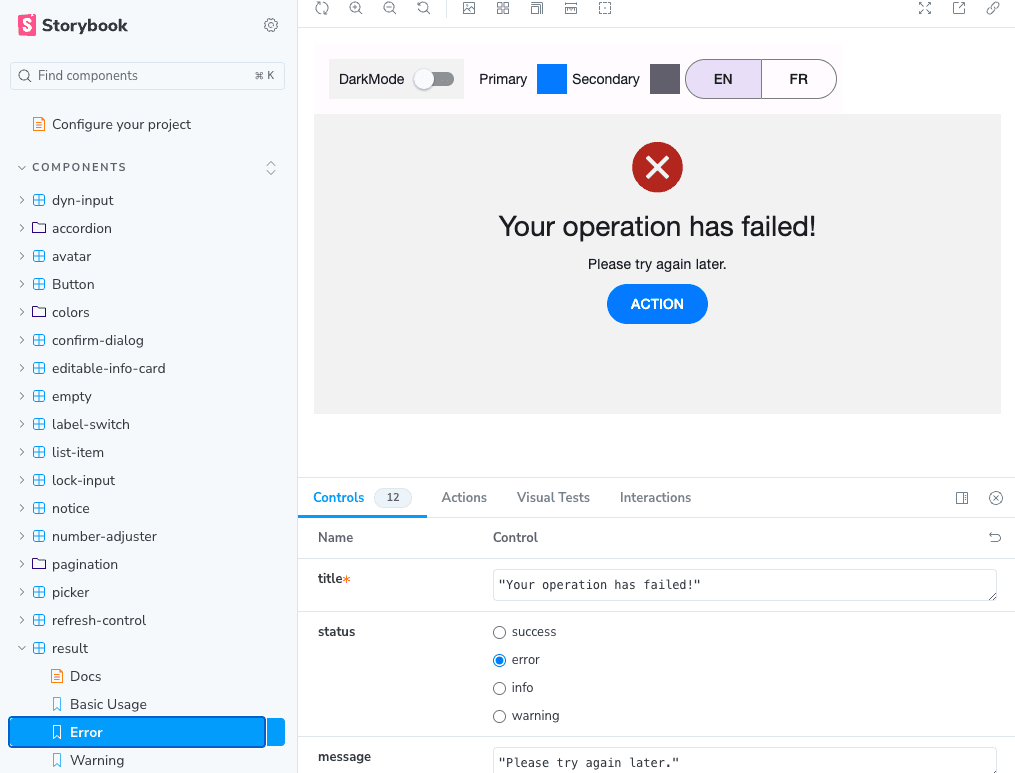Toggle the DarkMode switch

tap(434, 79)
